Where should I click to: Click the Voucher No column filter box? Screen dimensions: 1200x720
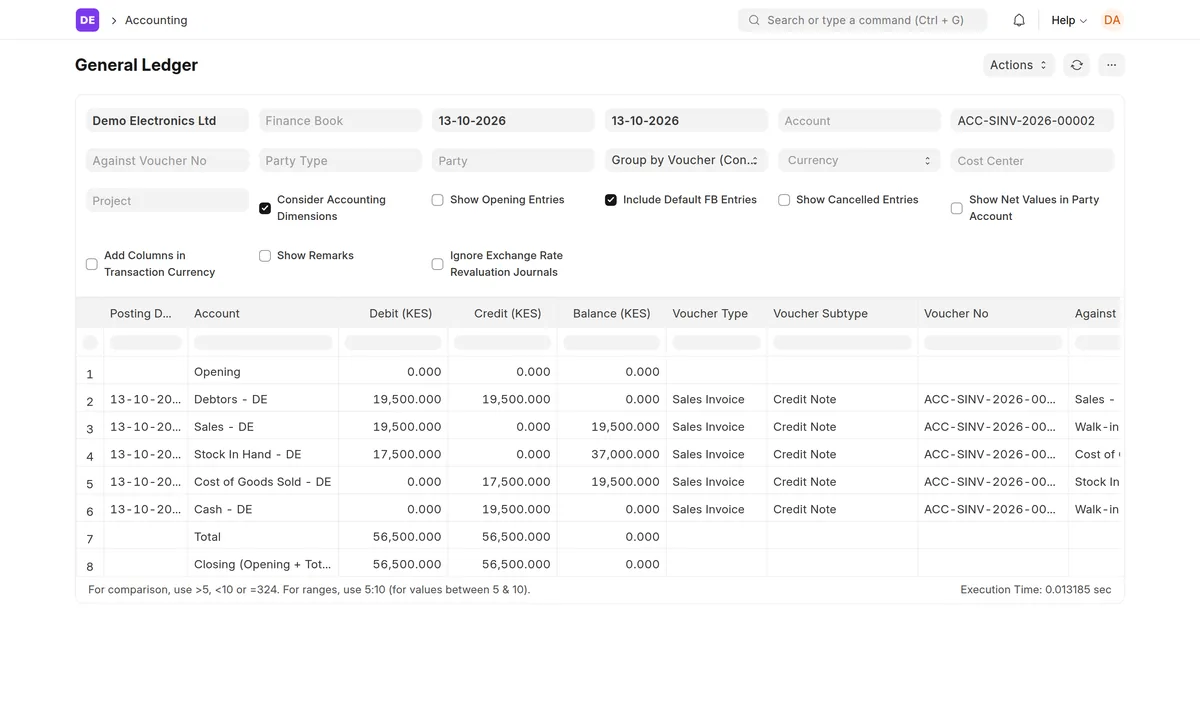[x=993, y=342]
